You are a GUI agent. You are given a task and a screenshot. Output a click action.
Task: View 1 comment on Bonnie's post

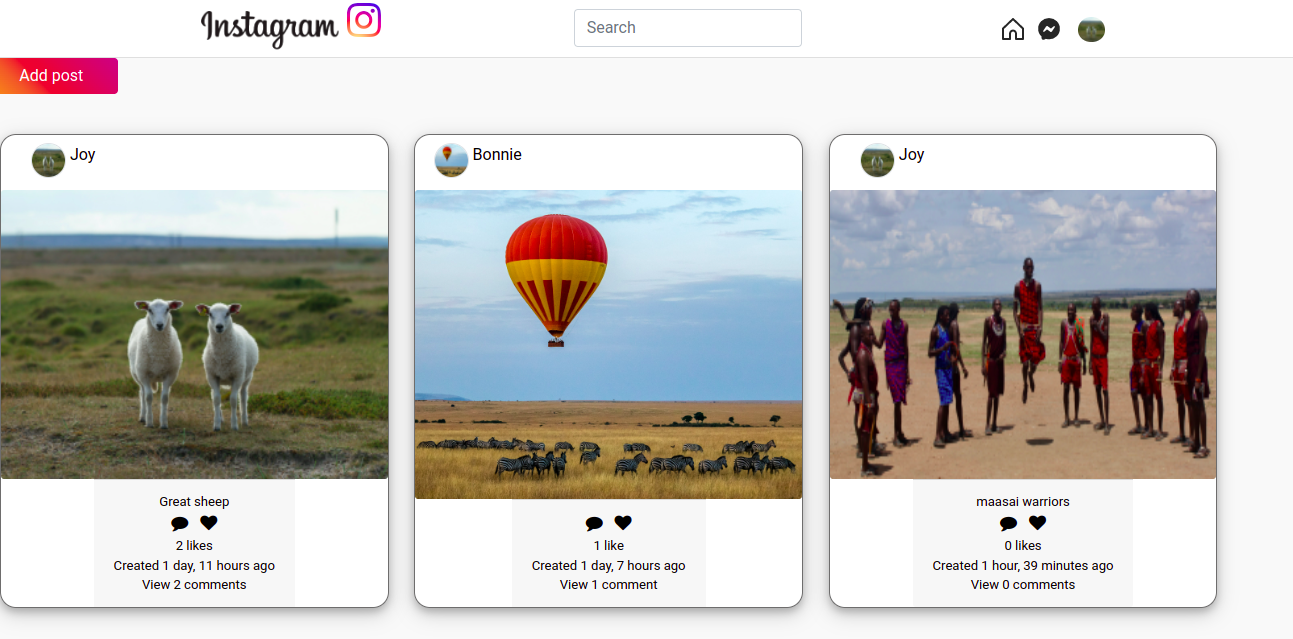[608, 585]
